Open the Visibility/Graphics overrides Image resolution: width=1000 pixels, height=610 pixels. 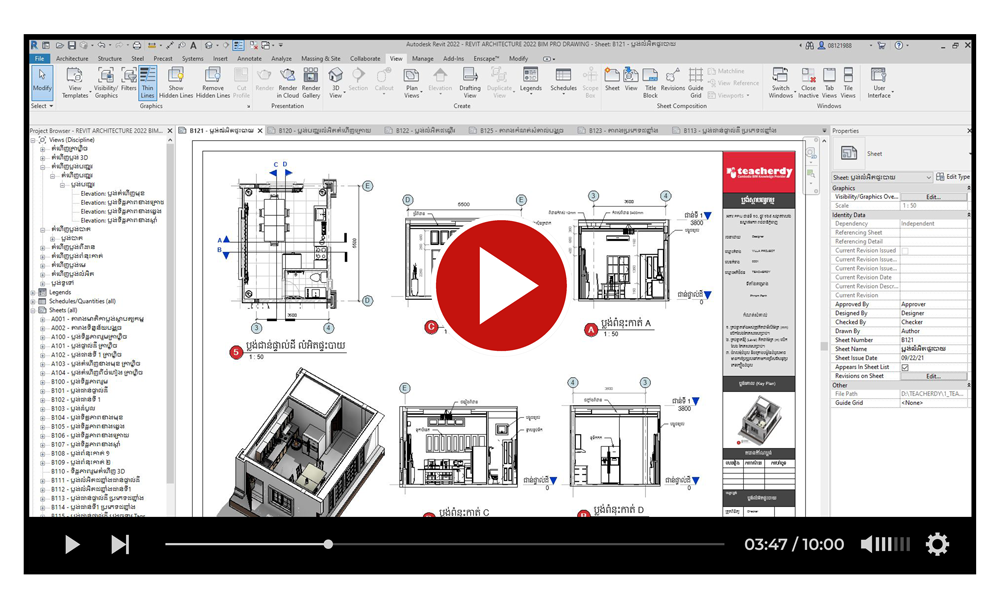[106, 83]
